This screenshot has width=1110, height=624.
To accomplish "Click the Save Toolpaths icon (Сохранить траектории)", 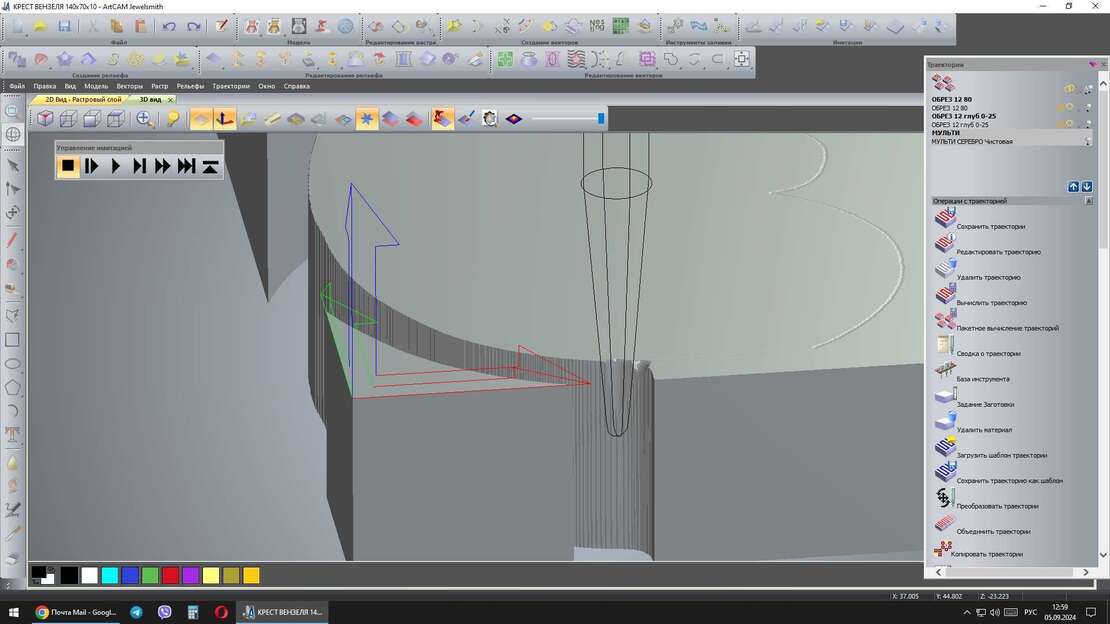I will pyautogui.click(x=945, y=218).
